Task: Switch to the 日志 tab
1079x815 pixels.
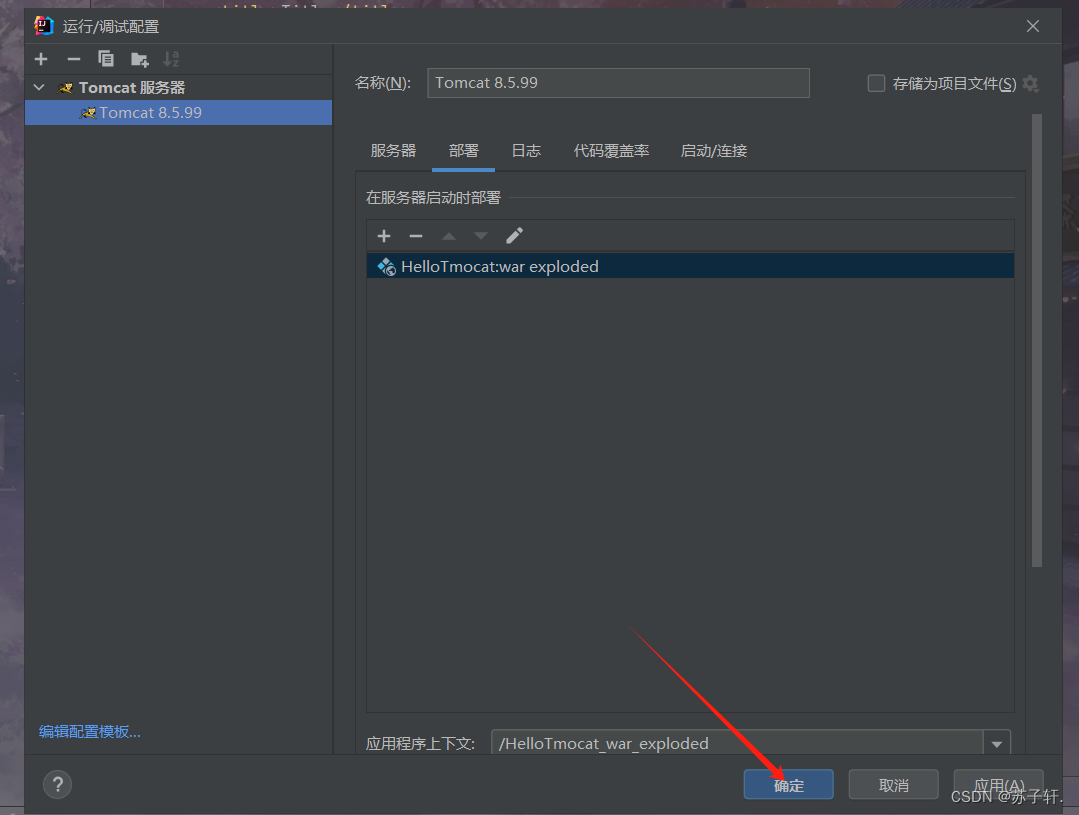Action: (526, 151)
